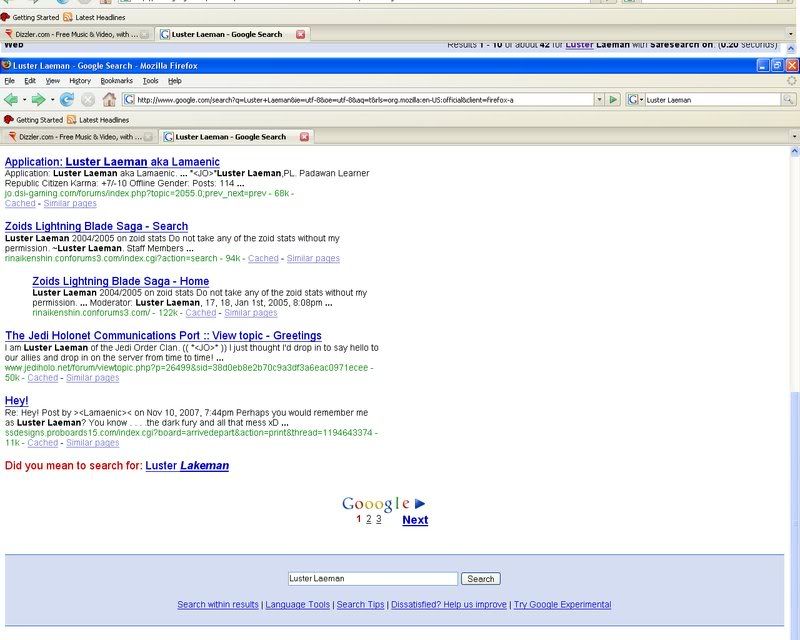Viewport: 800px width, 640px height.
Task: Click the Search button below the results
Action: point(481,579)
